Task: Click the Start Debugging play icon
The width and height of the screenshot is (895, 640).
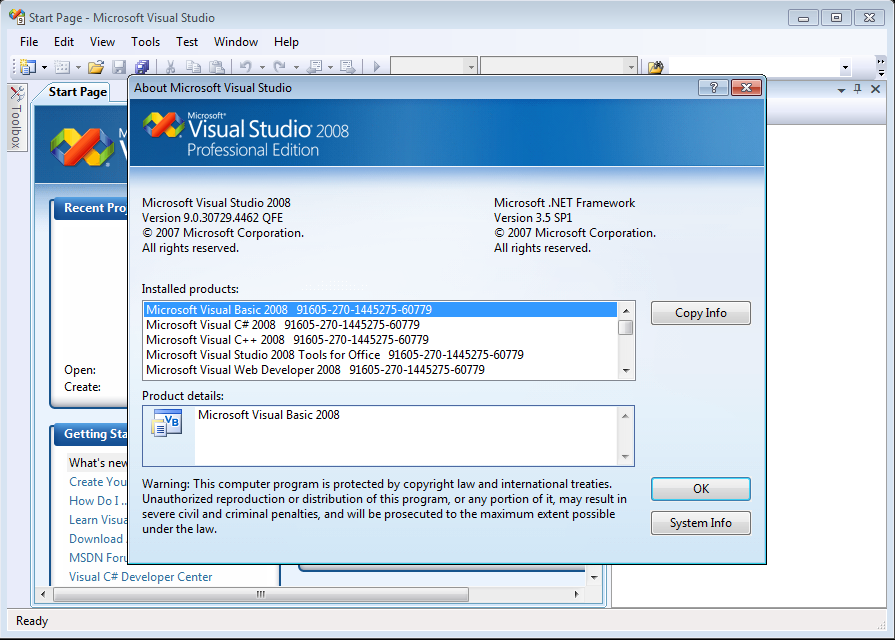Action: [377, 67]
